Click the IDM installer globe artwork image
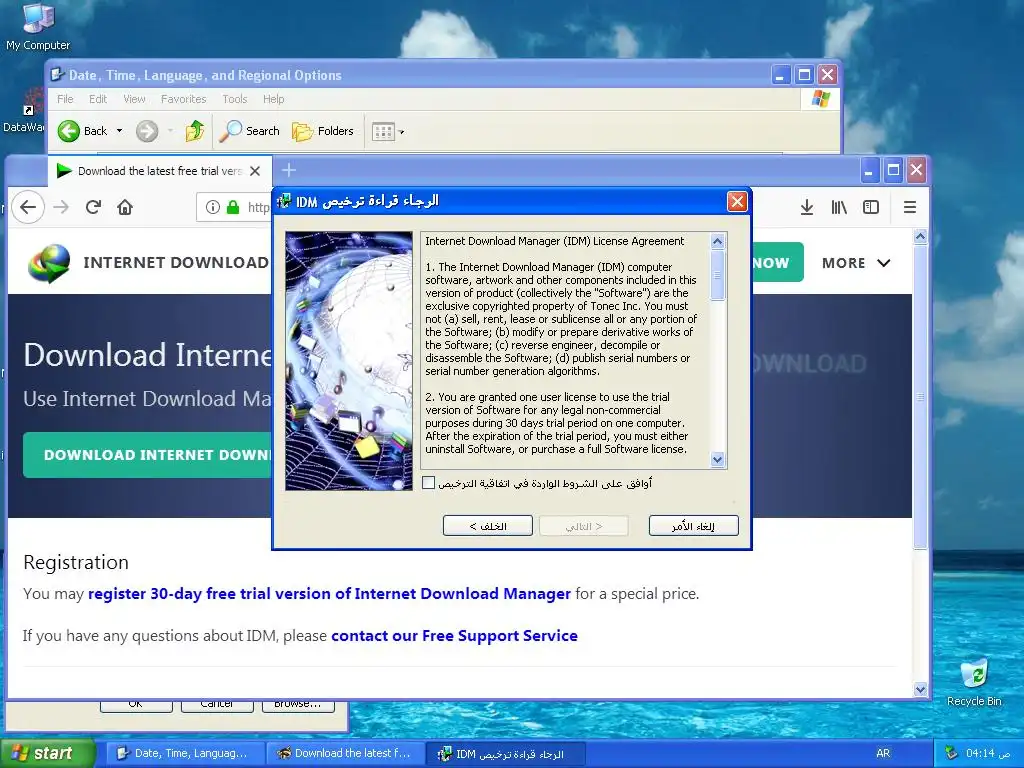This screenshot has width=1024, height=768. click(x=349, y=360)
